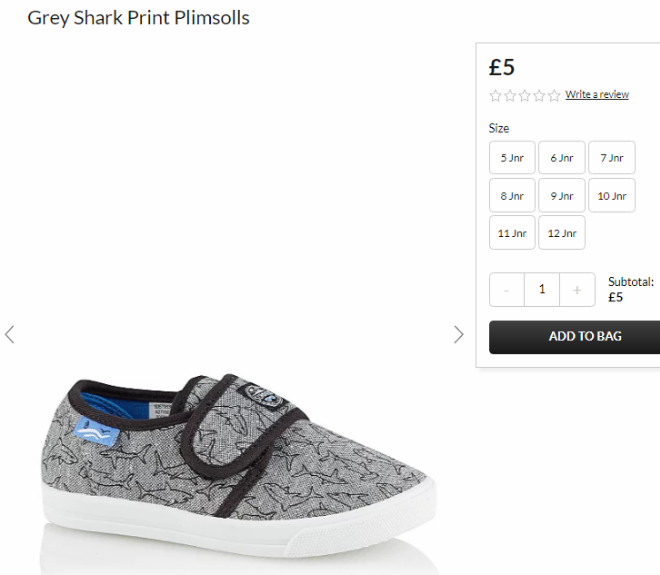Pick size 11 Jnr
This screenshot has height=575, width=660.
512,233
